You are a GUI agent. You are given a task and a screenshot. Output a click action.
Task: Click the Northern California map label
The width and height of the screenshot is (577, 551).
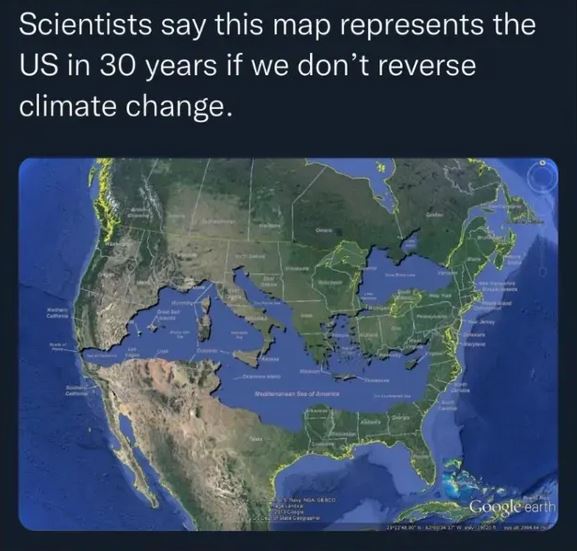pos(57,313)
